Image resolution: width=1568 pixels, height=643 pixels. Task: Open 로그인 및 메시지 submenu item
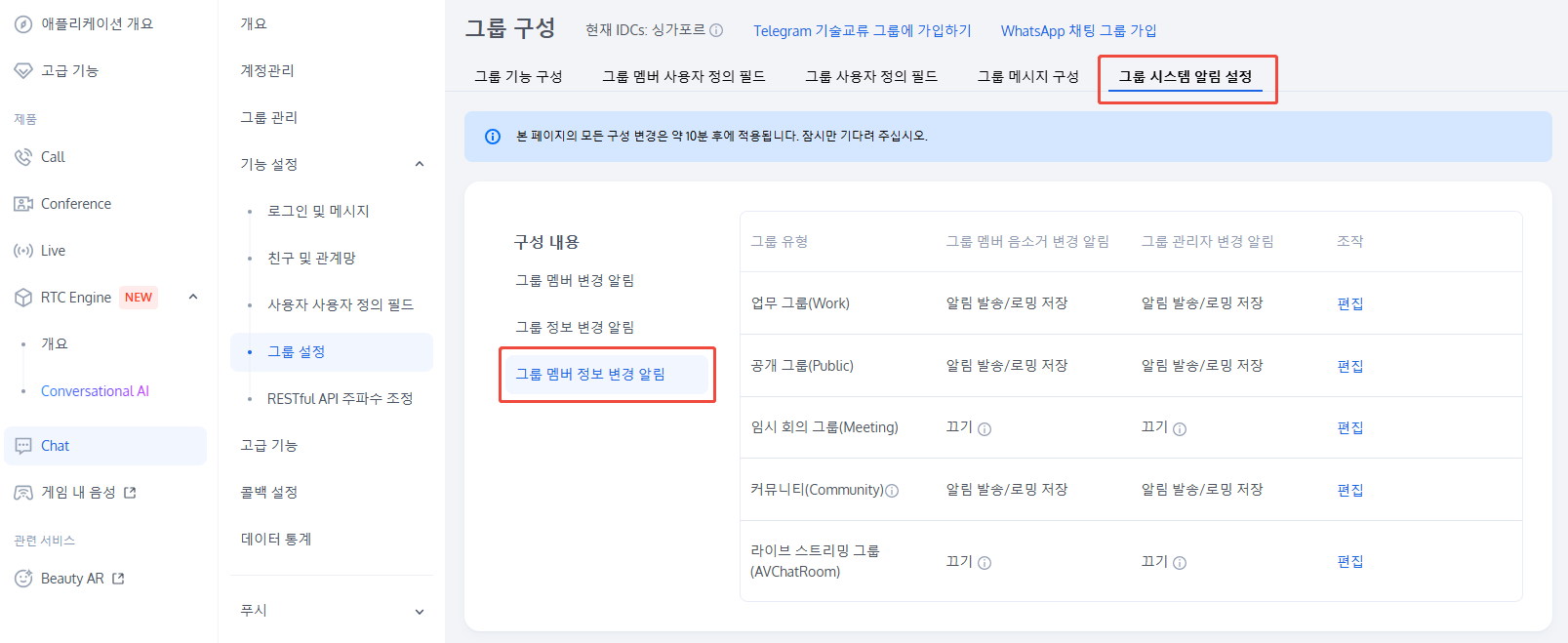318,211
